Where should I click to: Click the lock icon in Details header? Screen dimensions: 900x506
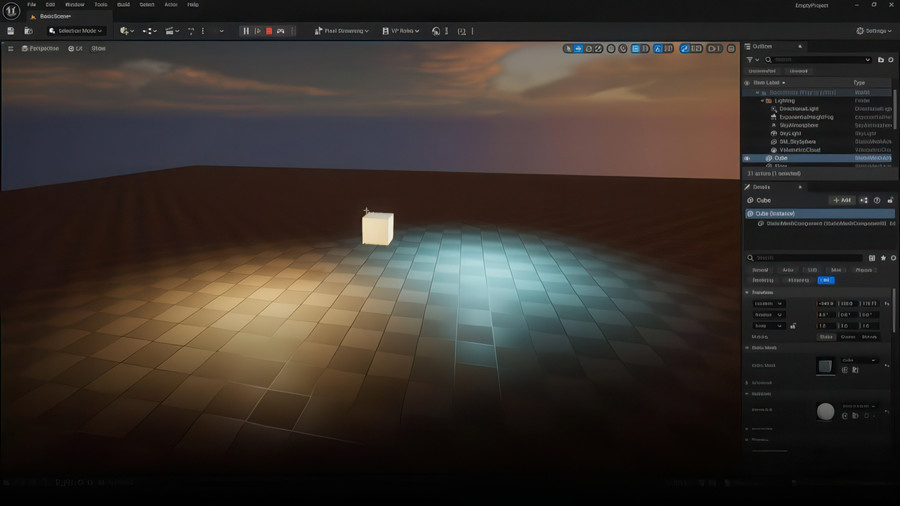coord(890,200)
